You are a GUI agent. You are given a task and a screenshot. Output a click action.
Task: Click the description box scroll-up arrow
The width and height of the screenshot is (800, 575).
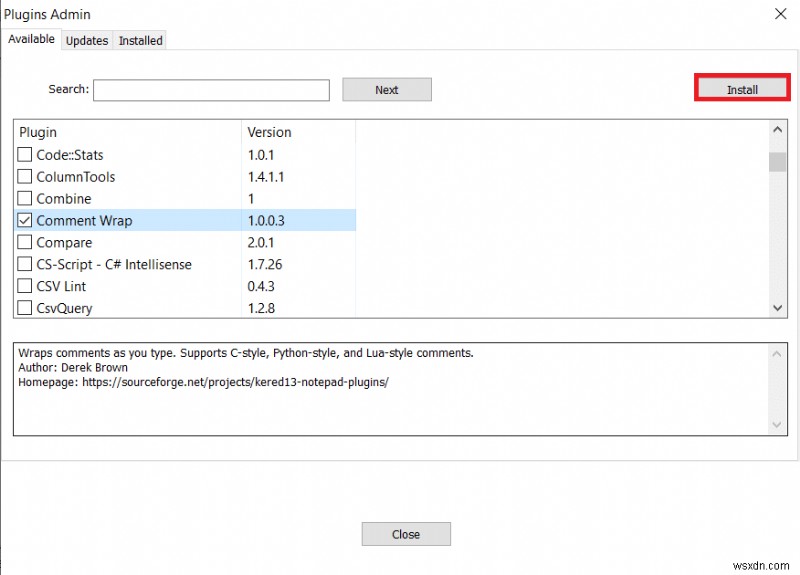point(777,353)
